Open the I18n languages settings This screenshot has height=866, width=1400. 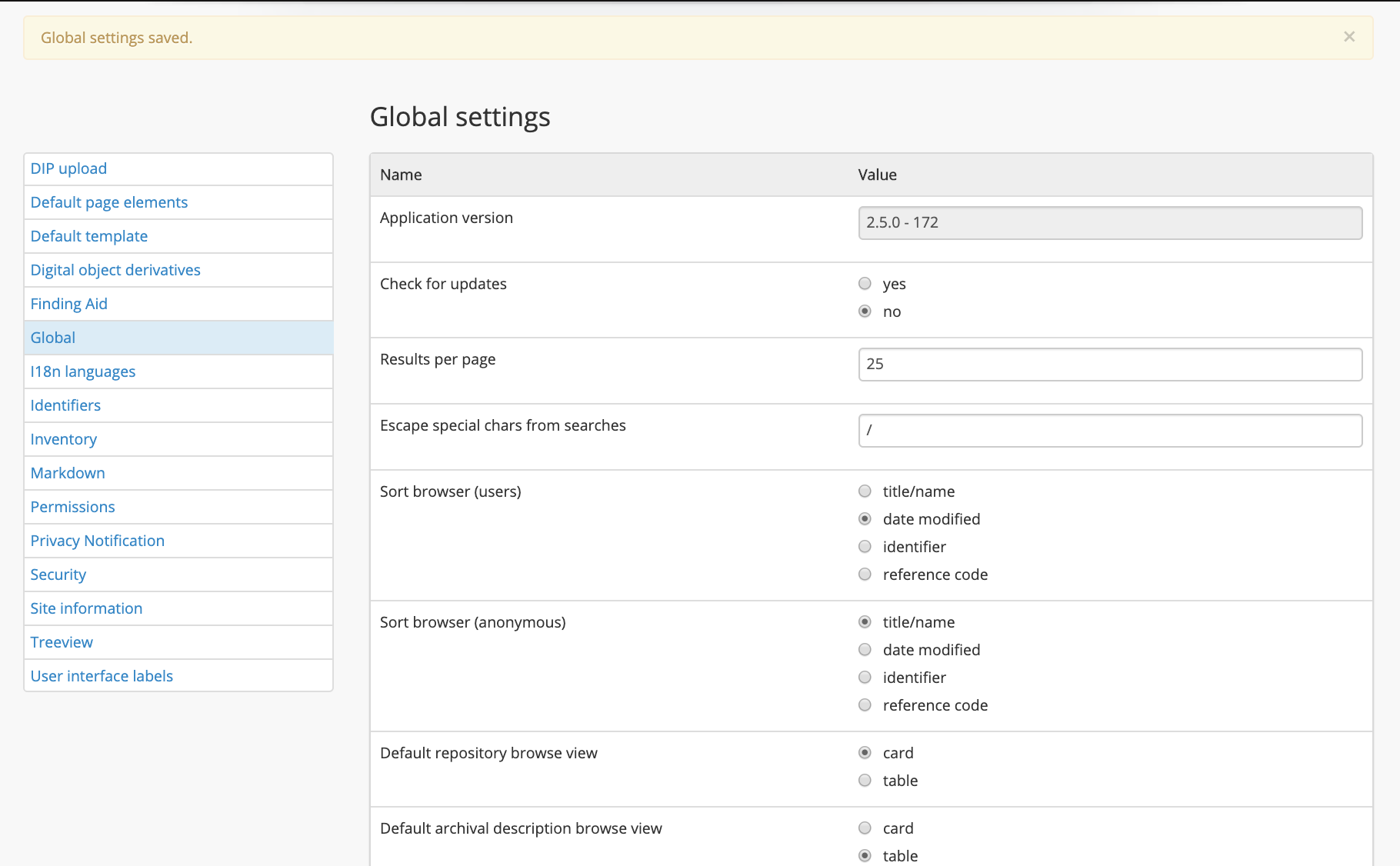click(x=83, y=371)
